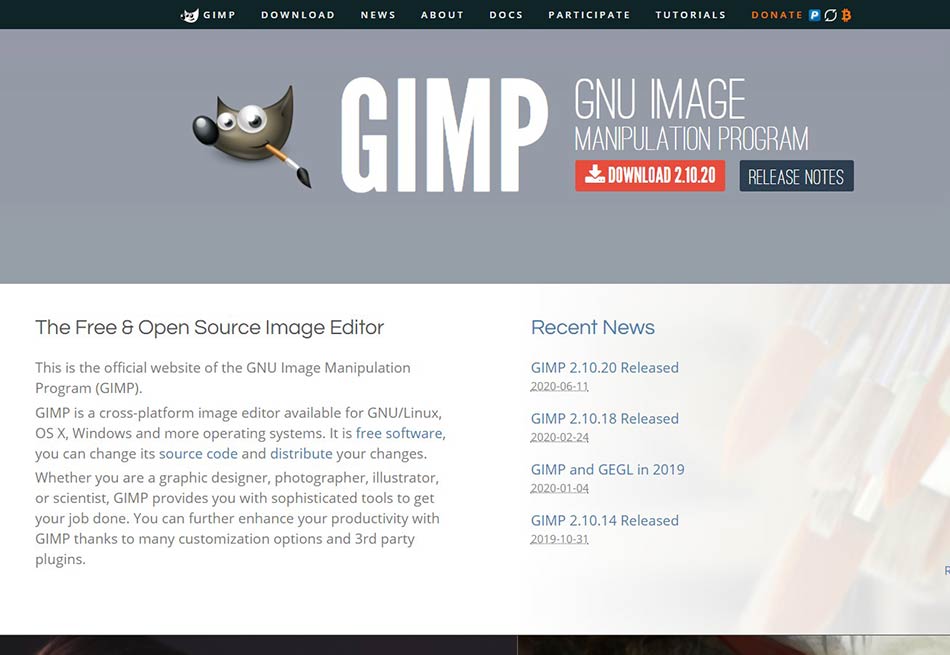Open the Docs menu item

pyautogui.click(x=506, y=15)
